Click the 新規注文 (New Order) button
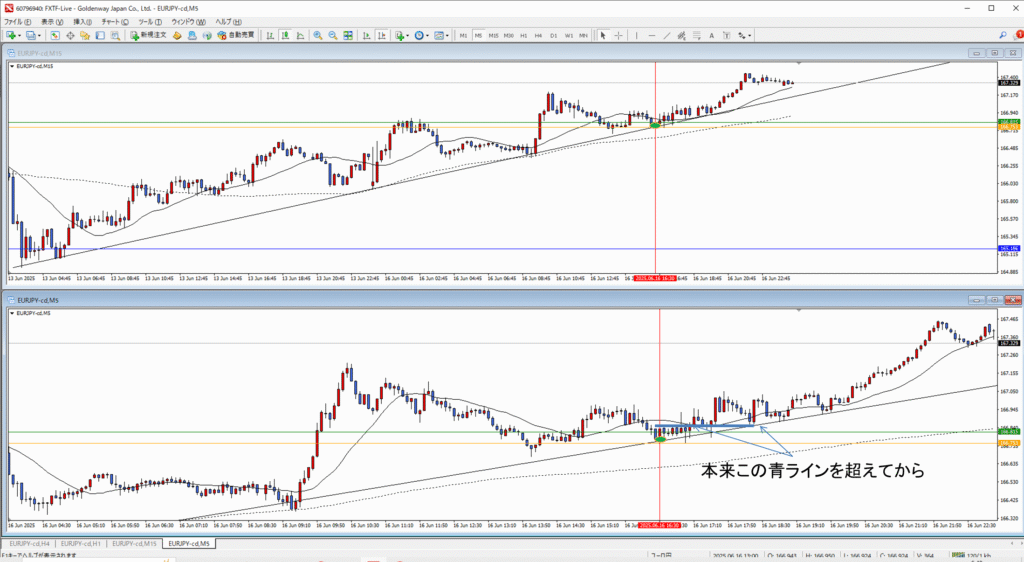The image size is (1024, 562). [x=148, y=35]
